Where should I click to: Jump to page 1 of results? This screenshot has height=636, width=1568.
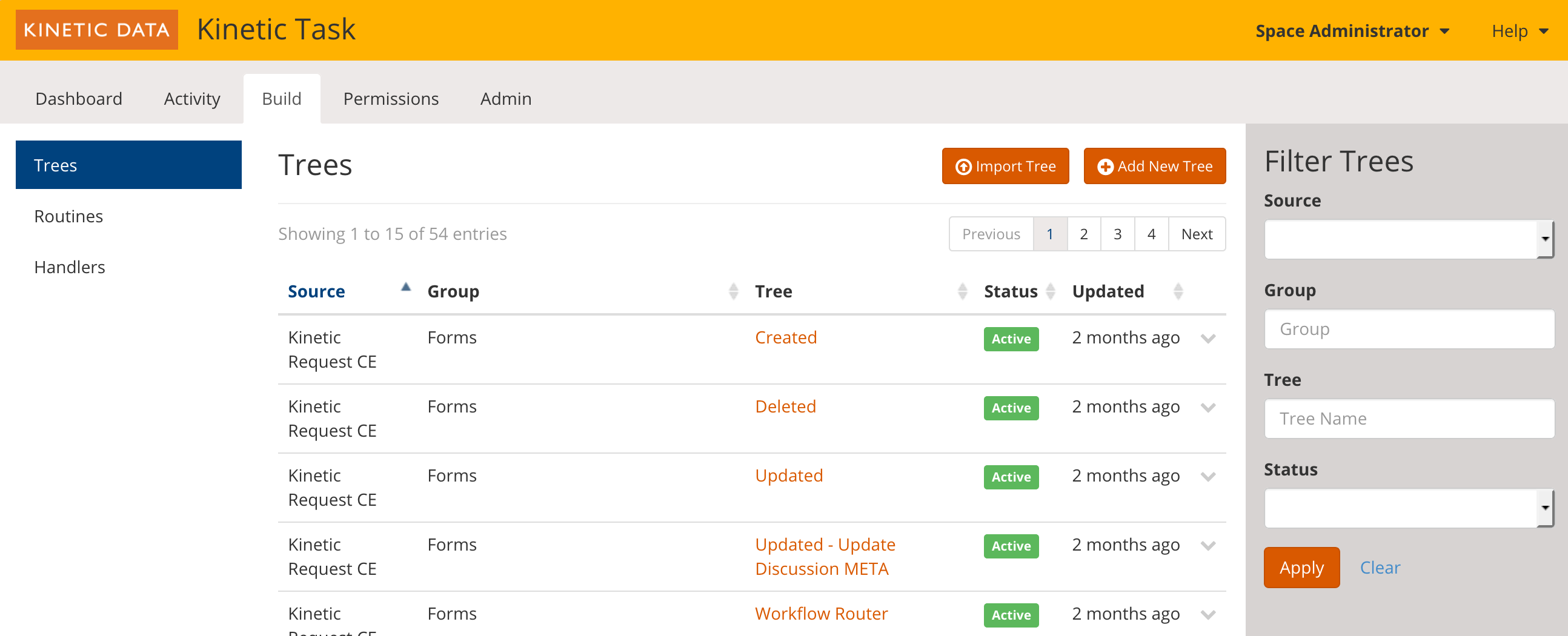coord(1050,234)
